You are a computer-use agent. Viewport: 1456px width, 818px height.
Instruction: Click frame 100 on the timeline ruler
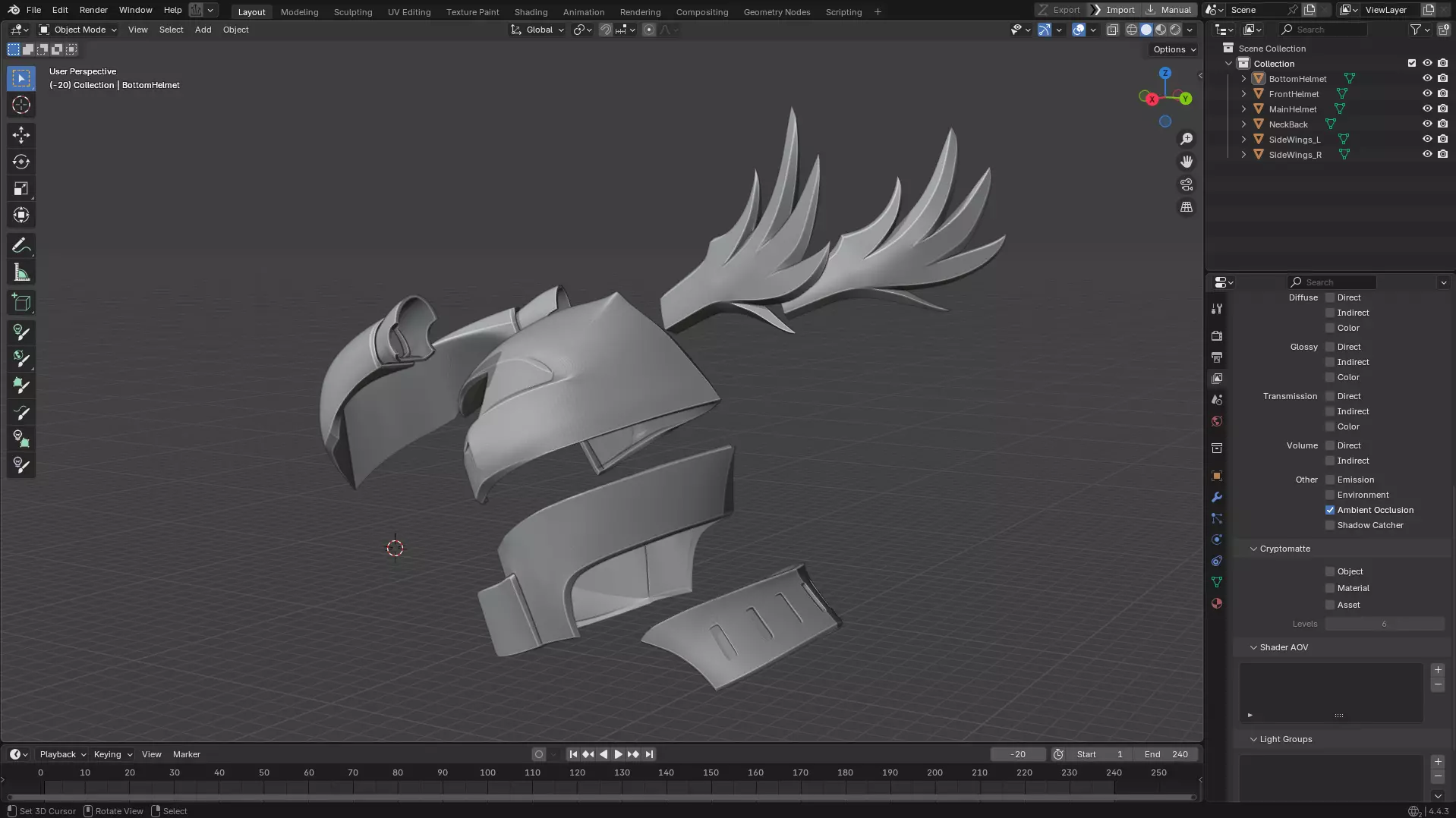[487, 772]
